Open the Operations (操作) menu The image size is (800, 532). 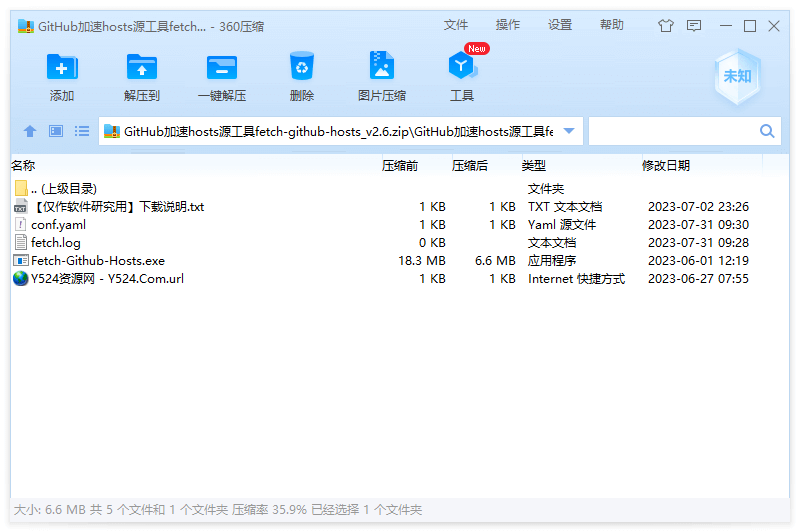tap(508, 24)
